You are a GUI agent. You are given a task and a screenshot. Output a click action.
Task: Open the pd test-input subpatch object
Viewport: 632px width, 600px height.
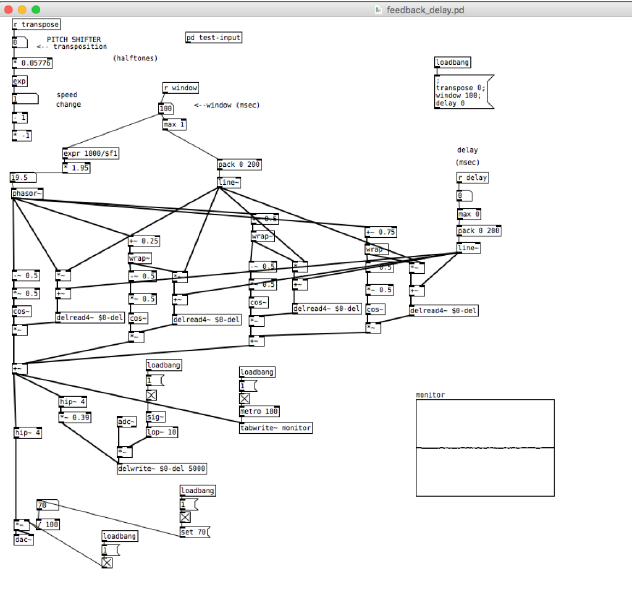(x=214, y=37)
